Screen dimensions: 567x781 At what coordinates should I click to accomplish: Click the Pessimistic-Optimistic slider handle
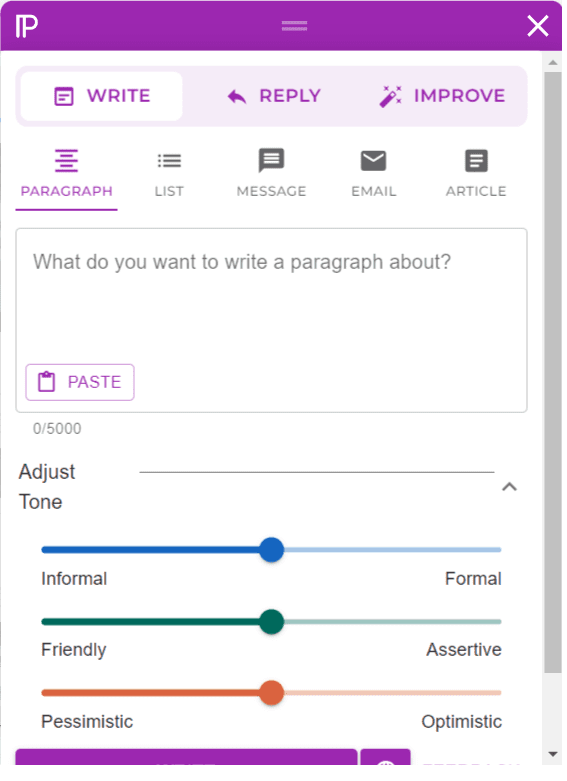pyautogui.click(x=272, y=693)
